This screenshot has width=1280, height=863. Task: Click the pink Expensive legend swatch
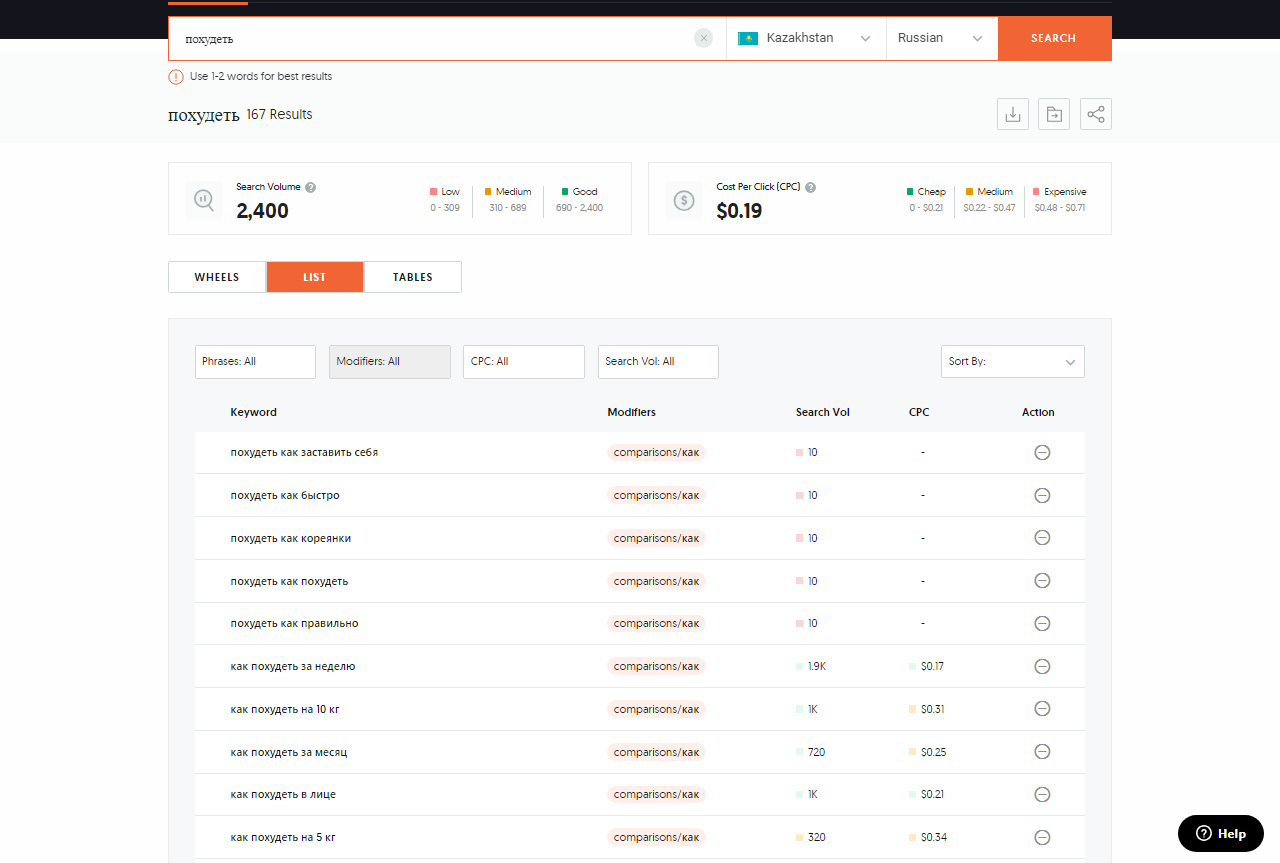[x=1036, y=191]
